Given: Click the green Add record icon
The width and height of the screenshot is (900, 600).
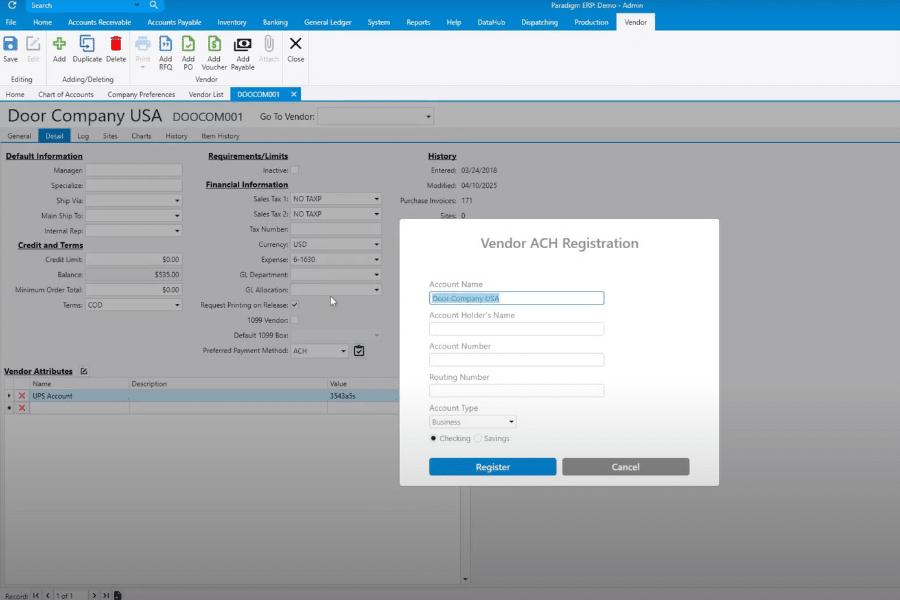Looking at the screenshot, I should tap(59, 44).
